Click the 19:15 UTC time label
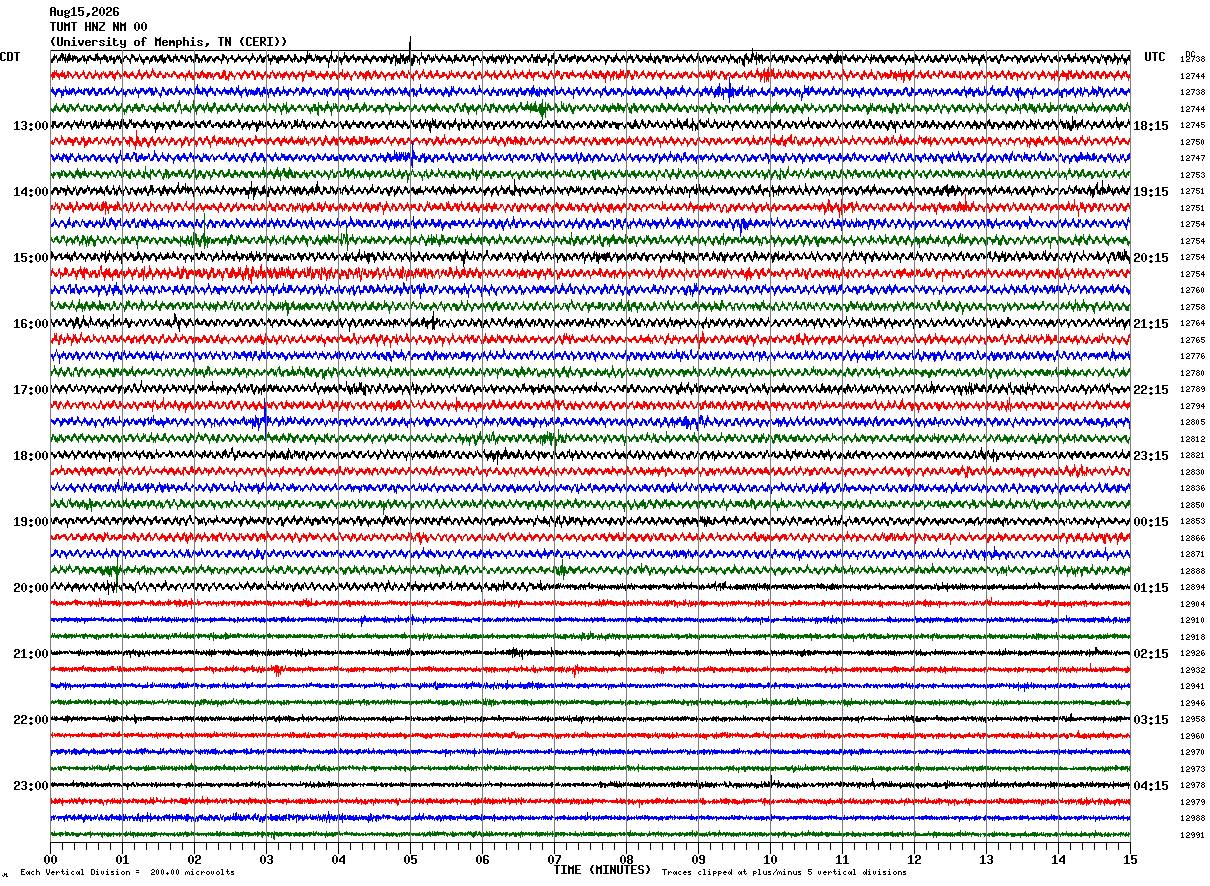The height and width of the screenshot is (886, 1210). (1151, 192)
